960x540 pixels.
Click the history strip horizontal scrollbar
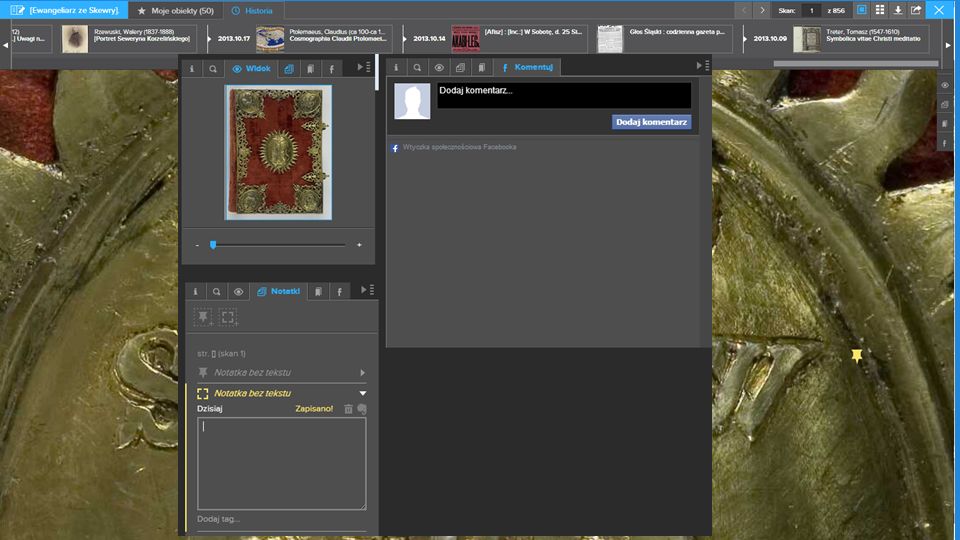[855, 63]
